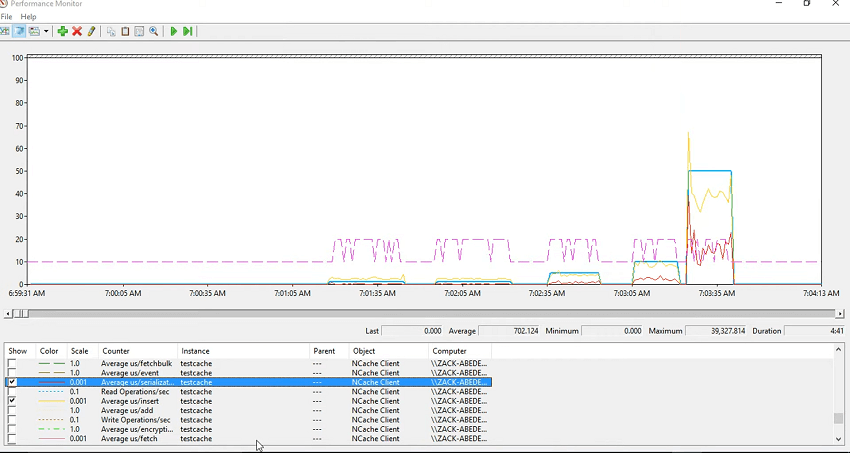Viewport: 850px width, 453px height.
Task: Click the Last value field
Action: click(x=412, y=331)
